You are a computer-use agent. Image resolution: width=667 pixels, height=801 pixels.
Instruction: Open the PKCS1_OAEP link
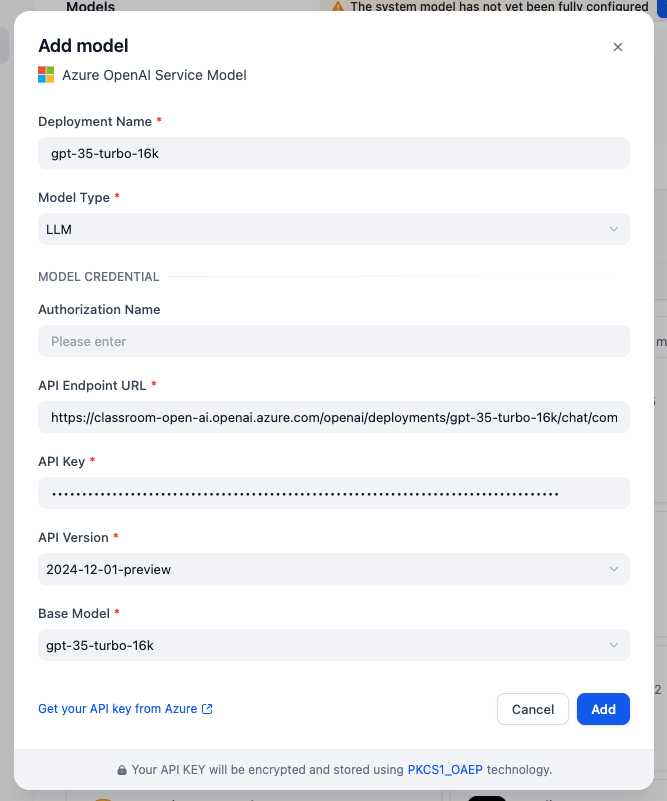[x=445, y=770]
